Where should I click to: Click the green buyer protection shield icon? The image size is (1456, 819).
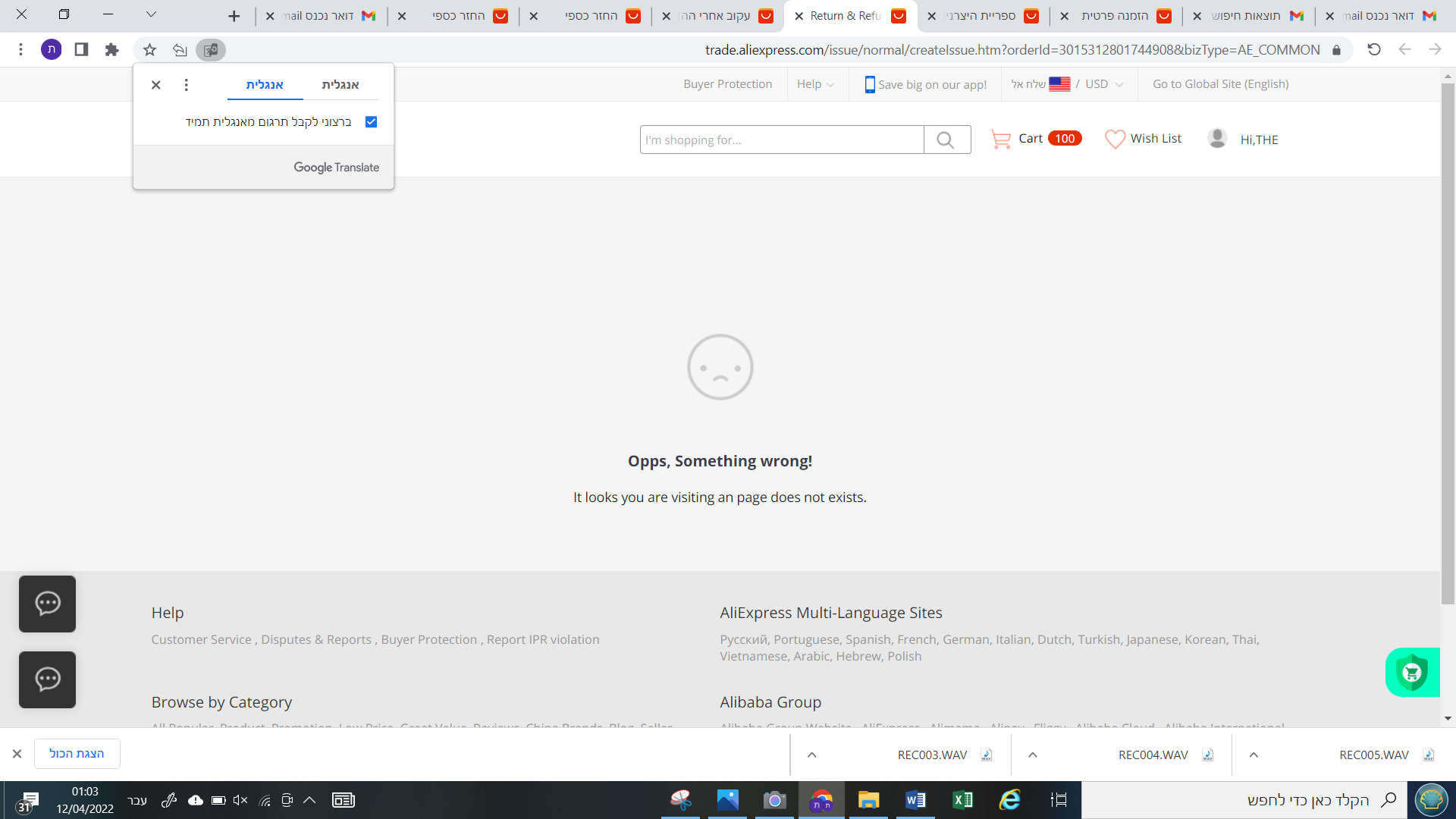coord(1412,673)
